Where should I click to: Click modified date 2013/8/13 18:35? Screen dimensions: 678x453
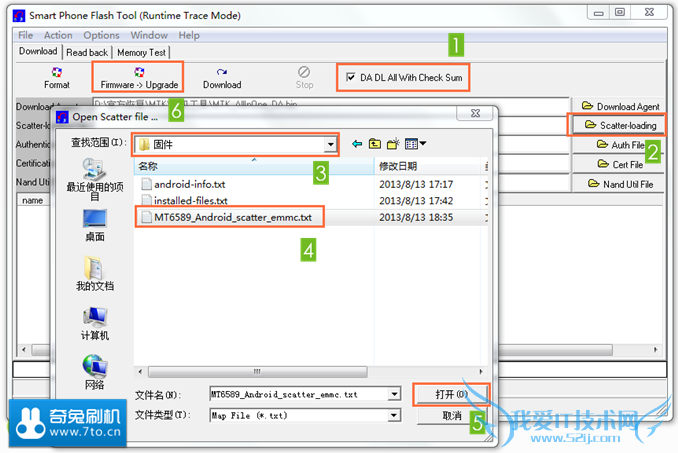tap(416, 217)
